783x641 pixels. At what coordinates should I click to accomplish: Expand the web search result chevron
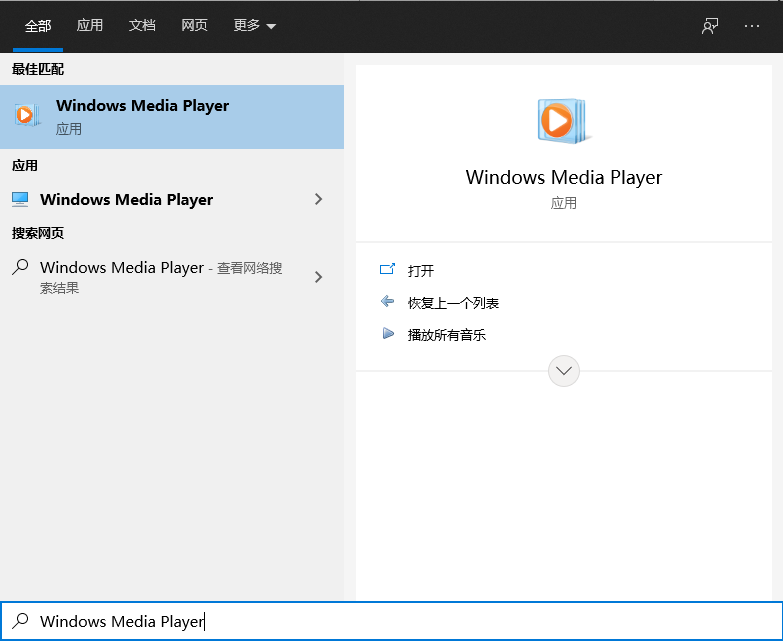(x=319, y=277)
